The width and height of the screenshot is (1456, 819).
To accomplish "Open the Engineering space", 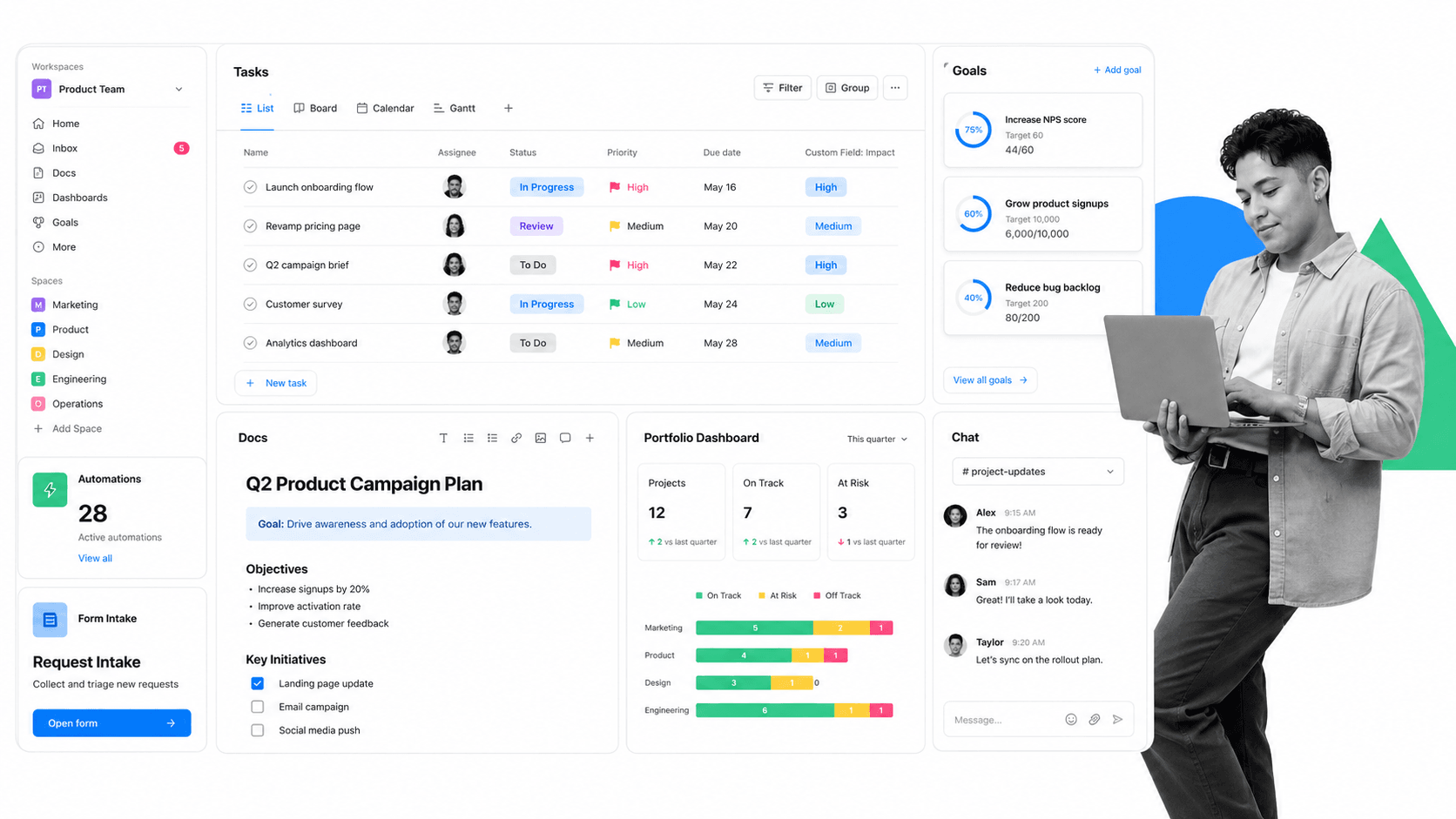I will click(69, 379).
